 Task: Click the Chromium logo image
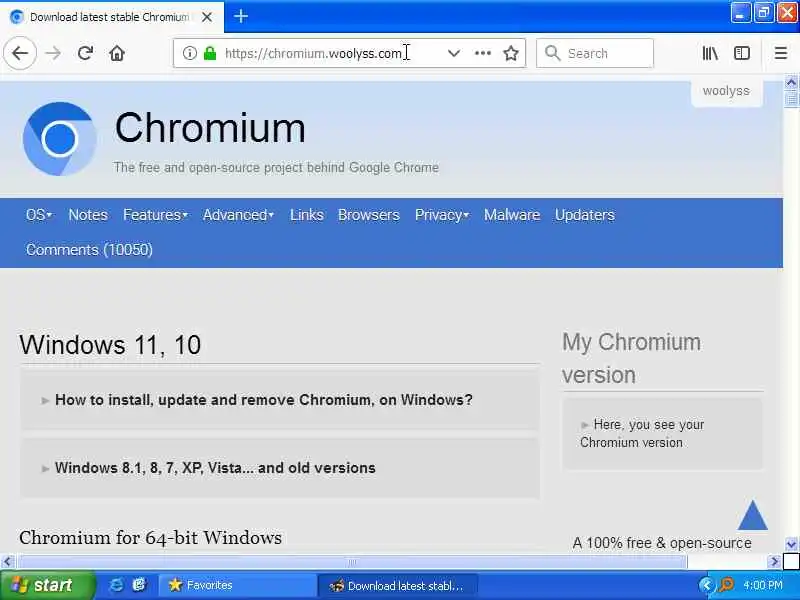(x=60, y=139)
